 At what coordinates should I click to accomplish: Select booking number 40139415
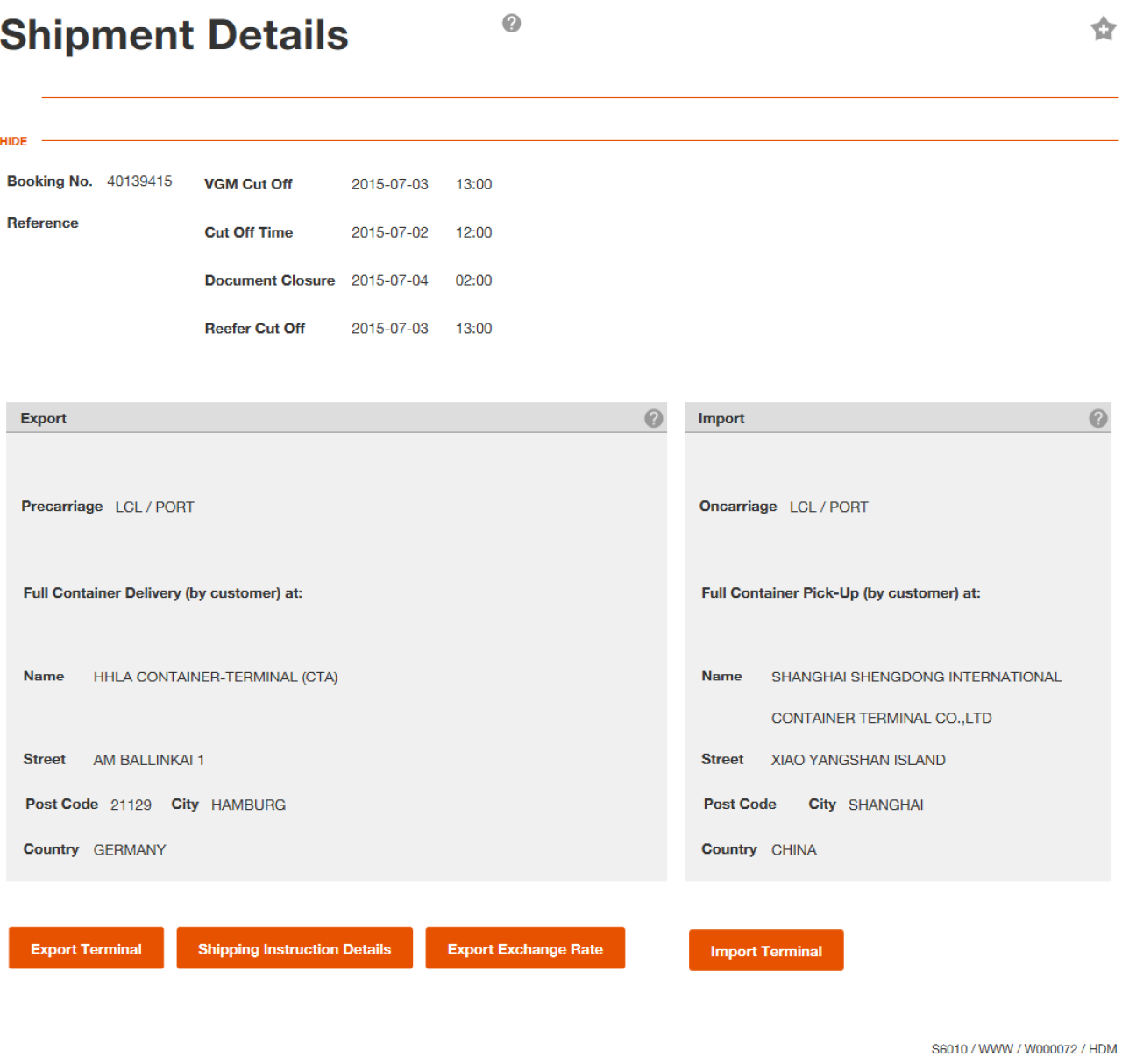[x=139, y=181]
